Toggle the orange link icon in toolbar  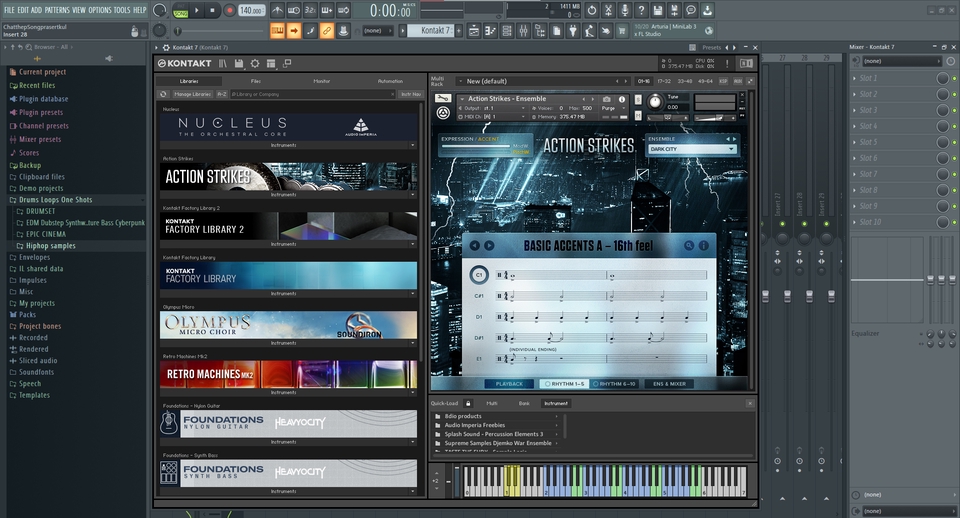click(x=327, y=31)
